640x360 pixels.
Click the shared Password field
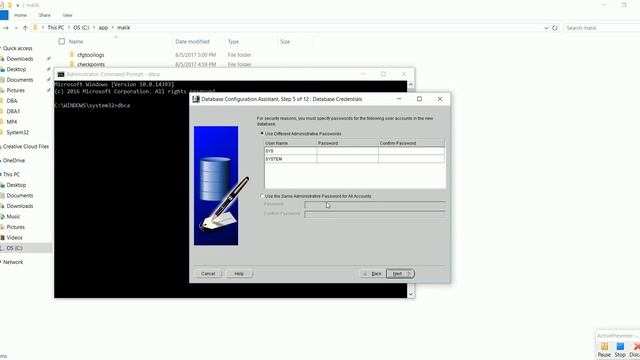[375, 204]
